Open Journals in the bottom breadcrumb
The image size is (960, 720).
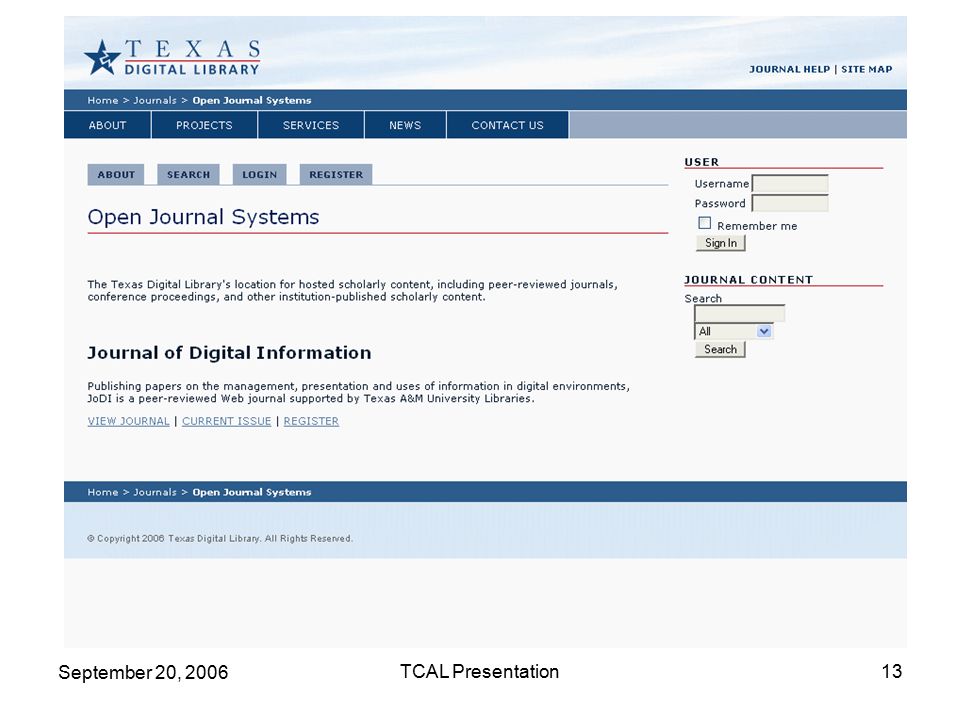click(x=155, y=492)
